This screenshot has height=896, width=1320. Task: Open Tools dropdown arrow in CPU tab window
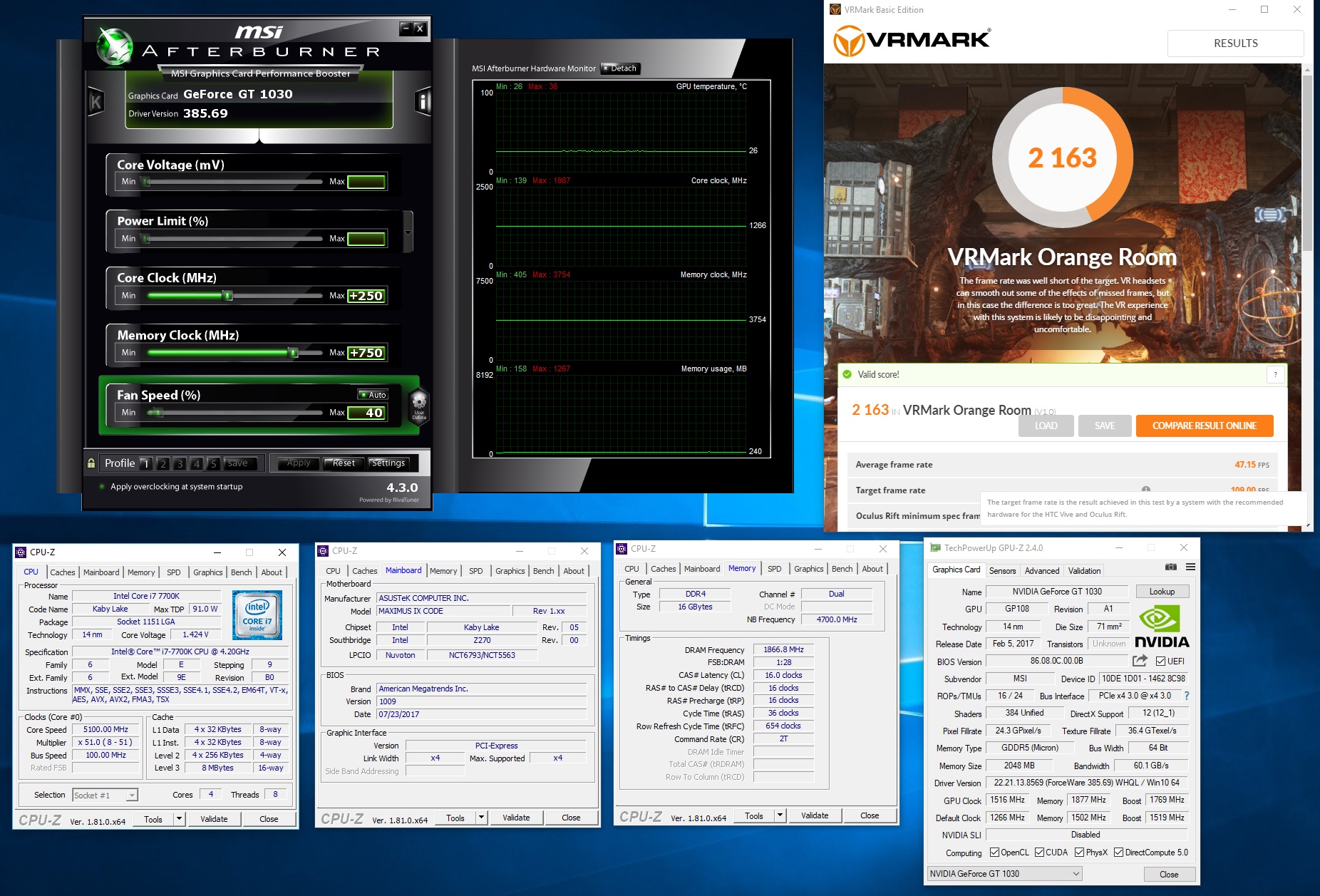click(180, 819)
